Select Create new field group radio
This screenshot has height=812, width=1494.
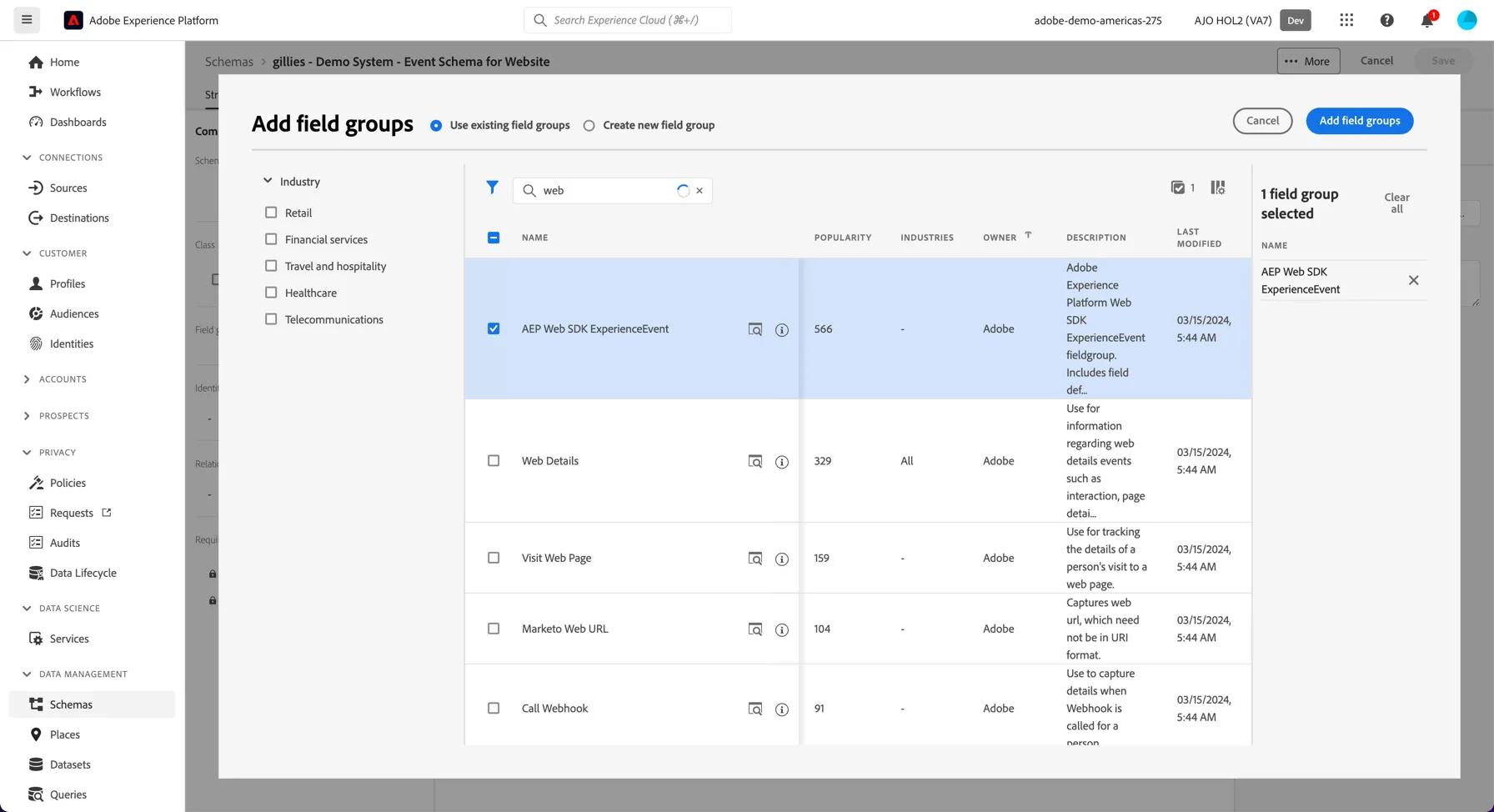tap(589, 125)
